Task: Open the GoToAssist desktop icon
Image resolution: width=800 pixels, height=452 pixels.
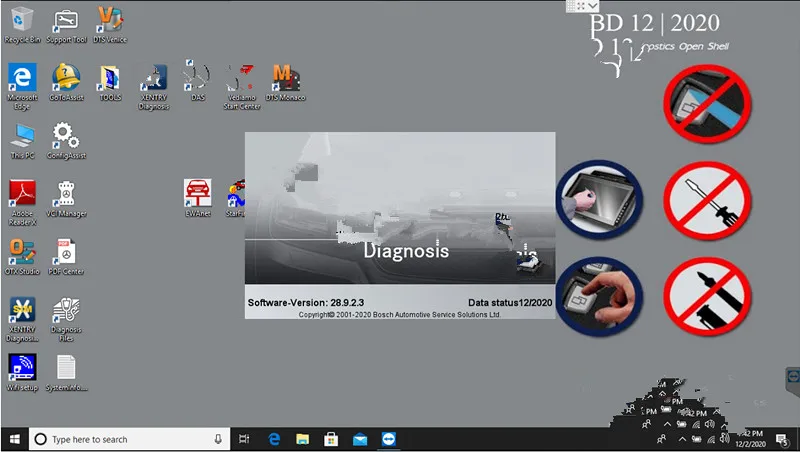Action: (66, 78)
